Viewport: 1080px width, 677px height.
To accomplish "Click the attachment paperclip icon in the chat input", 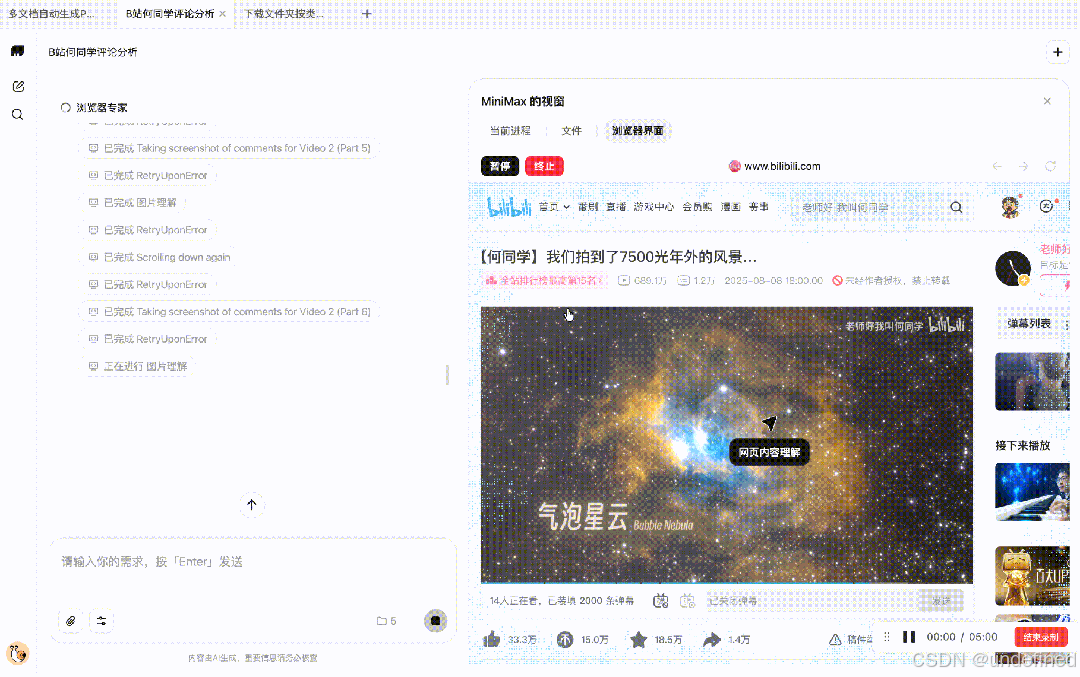I will click(70, 621).
